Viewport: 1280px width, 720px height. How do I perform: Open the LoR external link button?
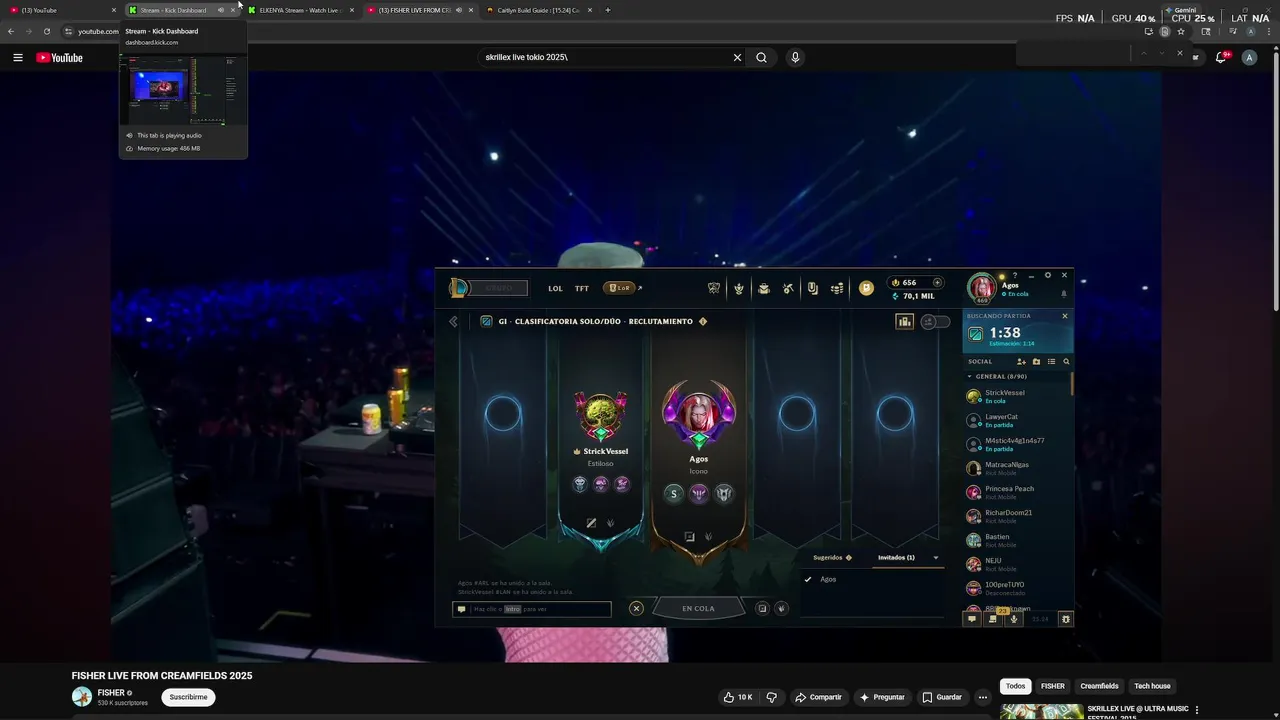pos(624,288)
